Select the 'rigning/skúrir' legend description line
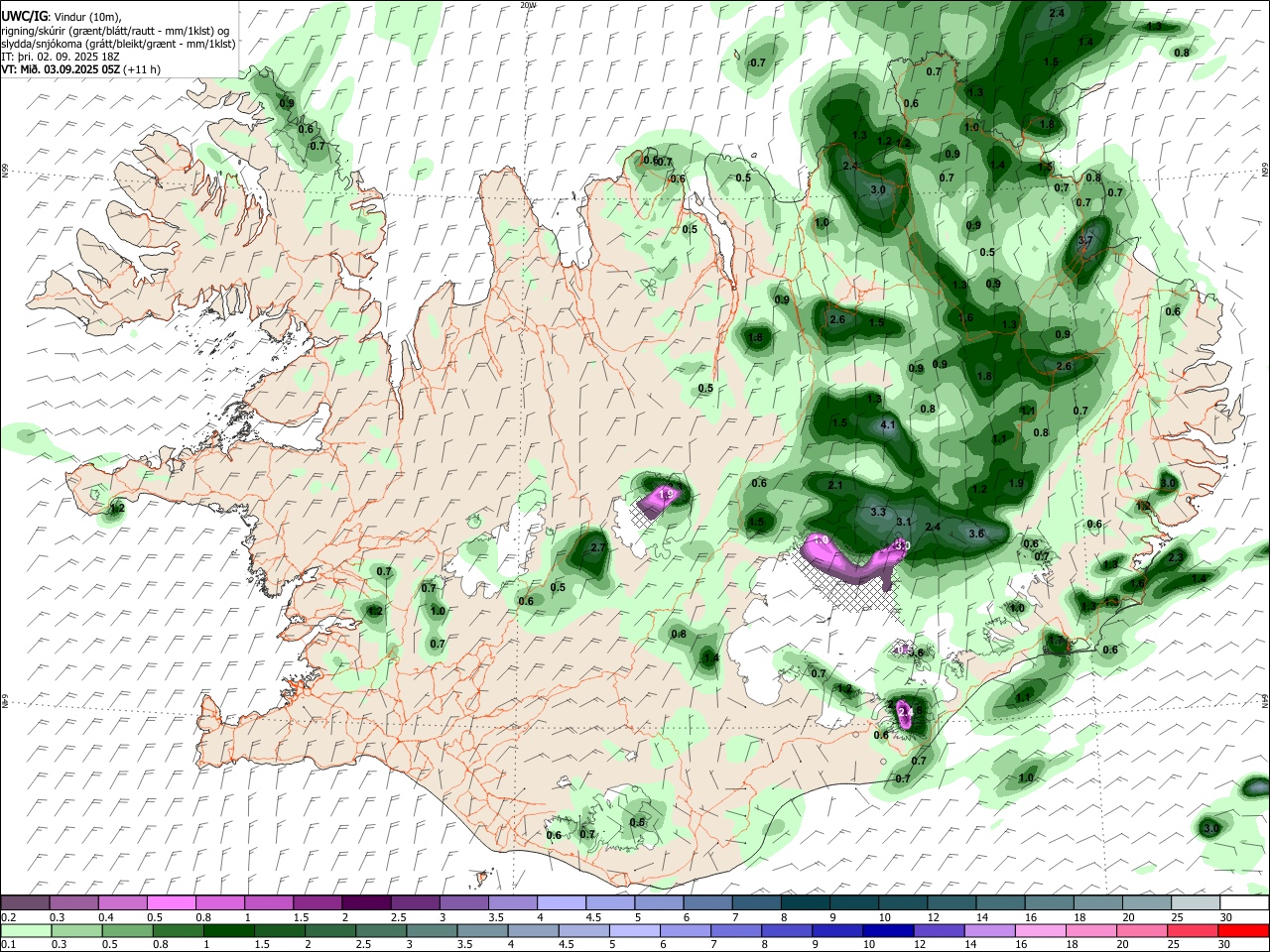1270x952 pixels. [117, 30]
